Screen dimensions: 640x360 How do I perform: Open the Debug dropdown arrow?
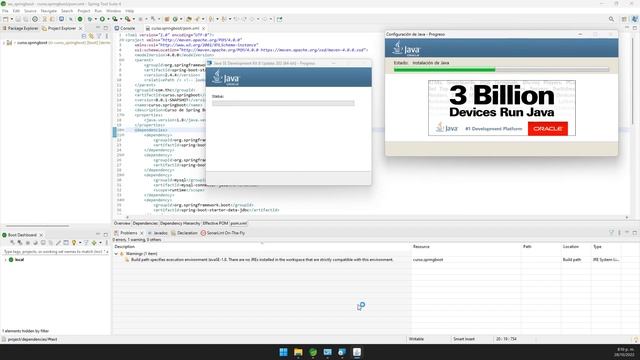tap(96, 19)
